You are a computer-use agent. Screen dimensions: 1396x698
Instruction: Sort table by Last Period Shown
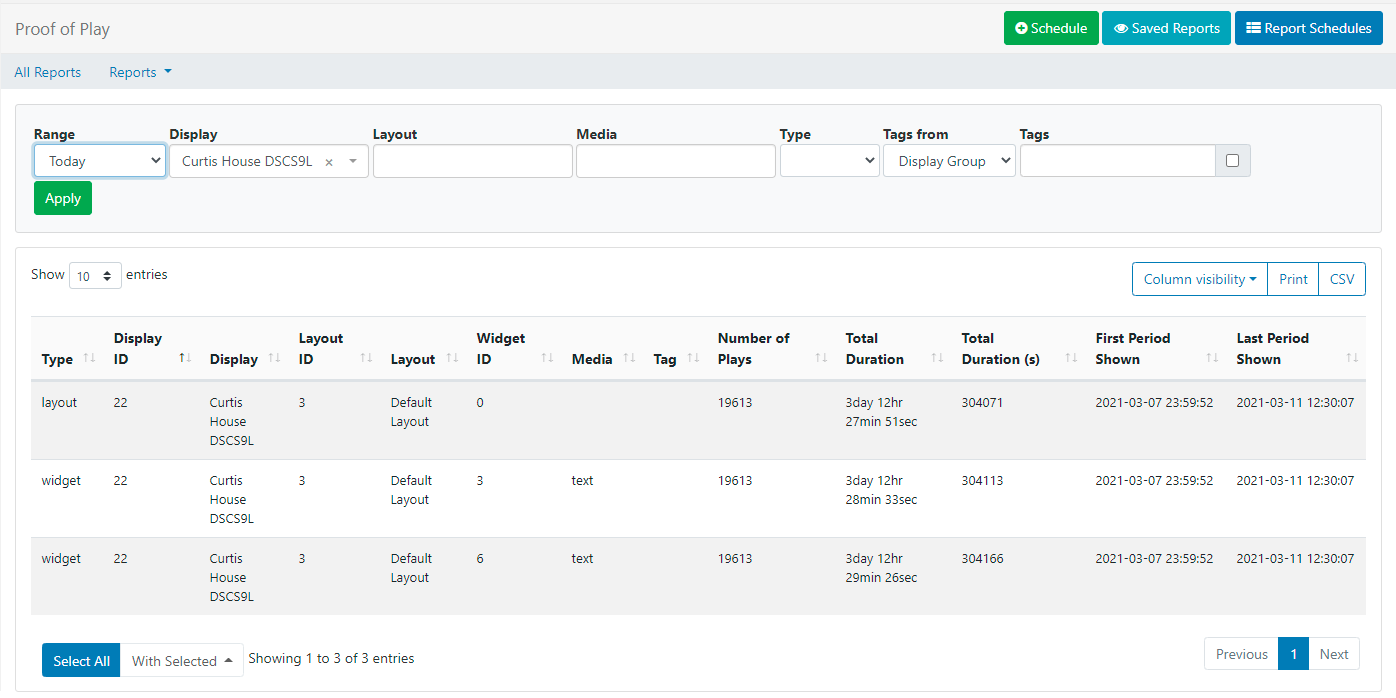[x=1296, y=348]
